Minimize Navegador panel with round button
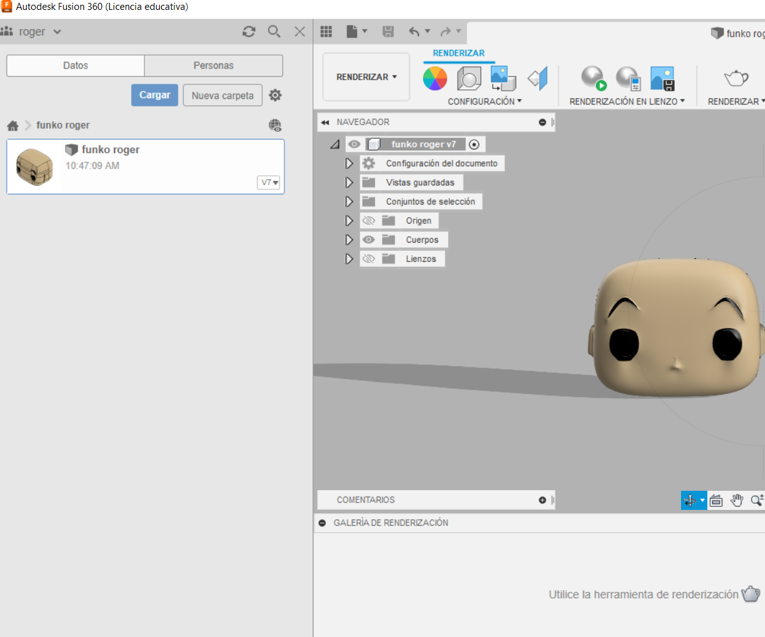Viewport: 765px width, 637px height. click(x=542, y=122)
